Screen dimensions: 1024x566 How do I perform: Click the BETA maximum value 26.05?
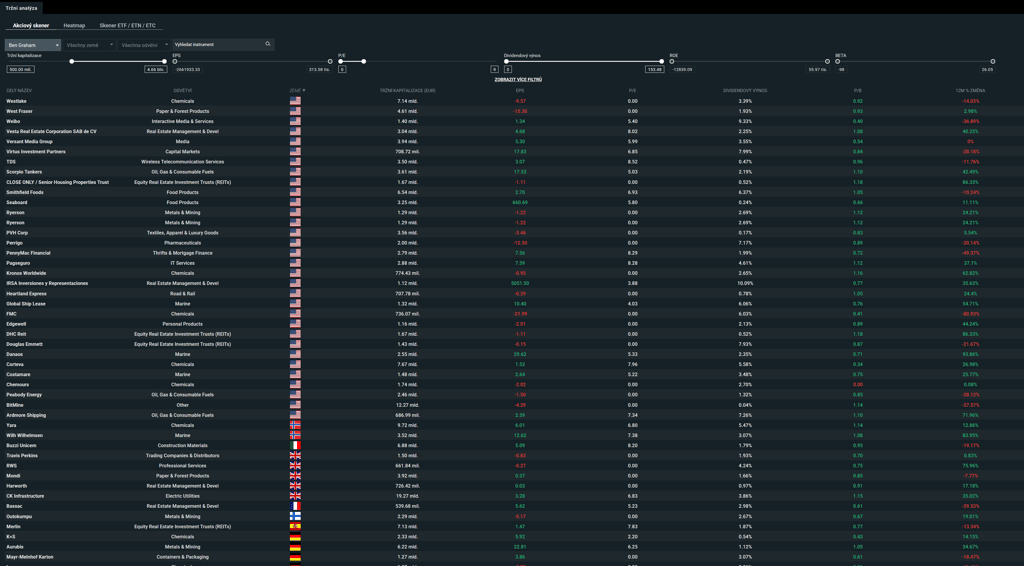click(x=987, y=69)
